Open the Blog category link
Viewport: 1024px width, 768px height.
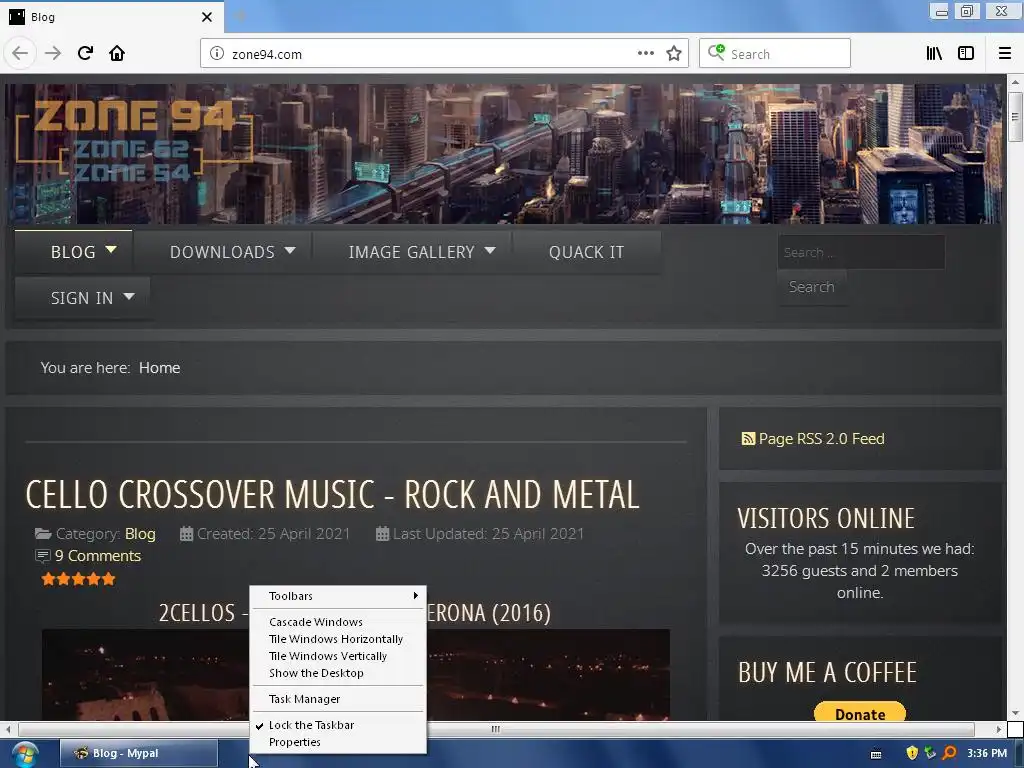(x=140, y=534)
